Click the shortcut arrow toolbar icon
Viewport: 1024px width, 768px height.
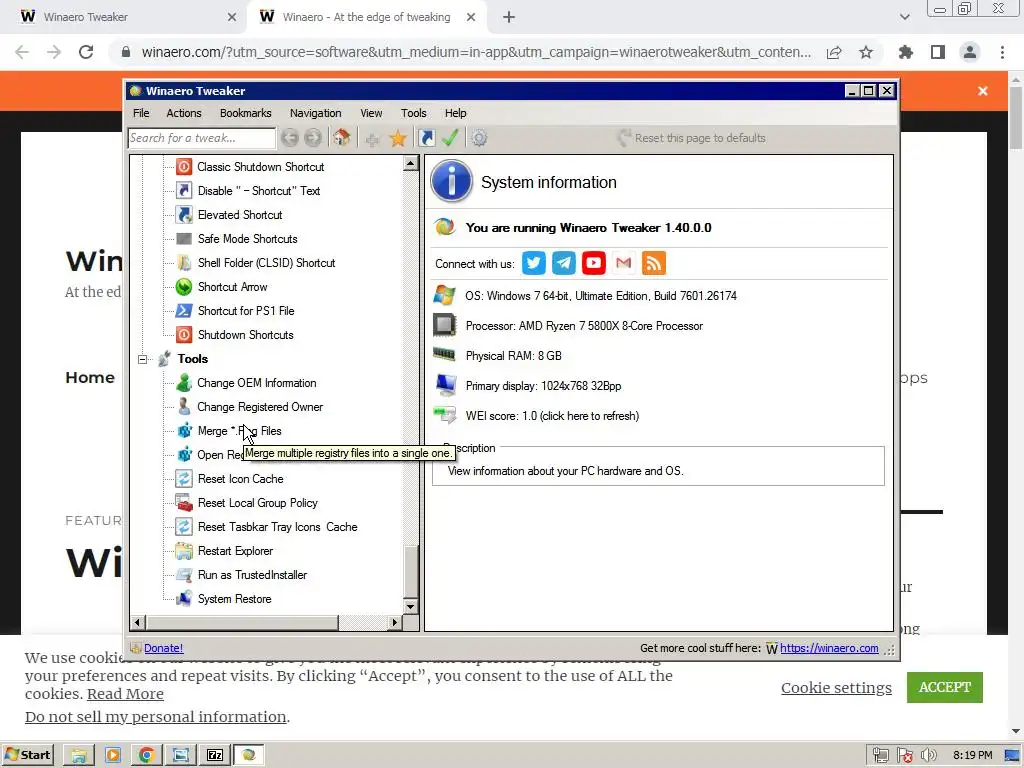click(426, 138)
